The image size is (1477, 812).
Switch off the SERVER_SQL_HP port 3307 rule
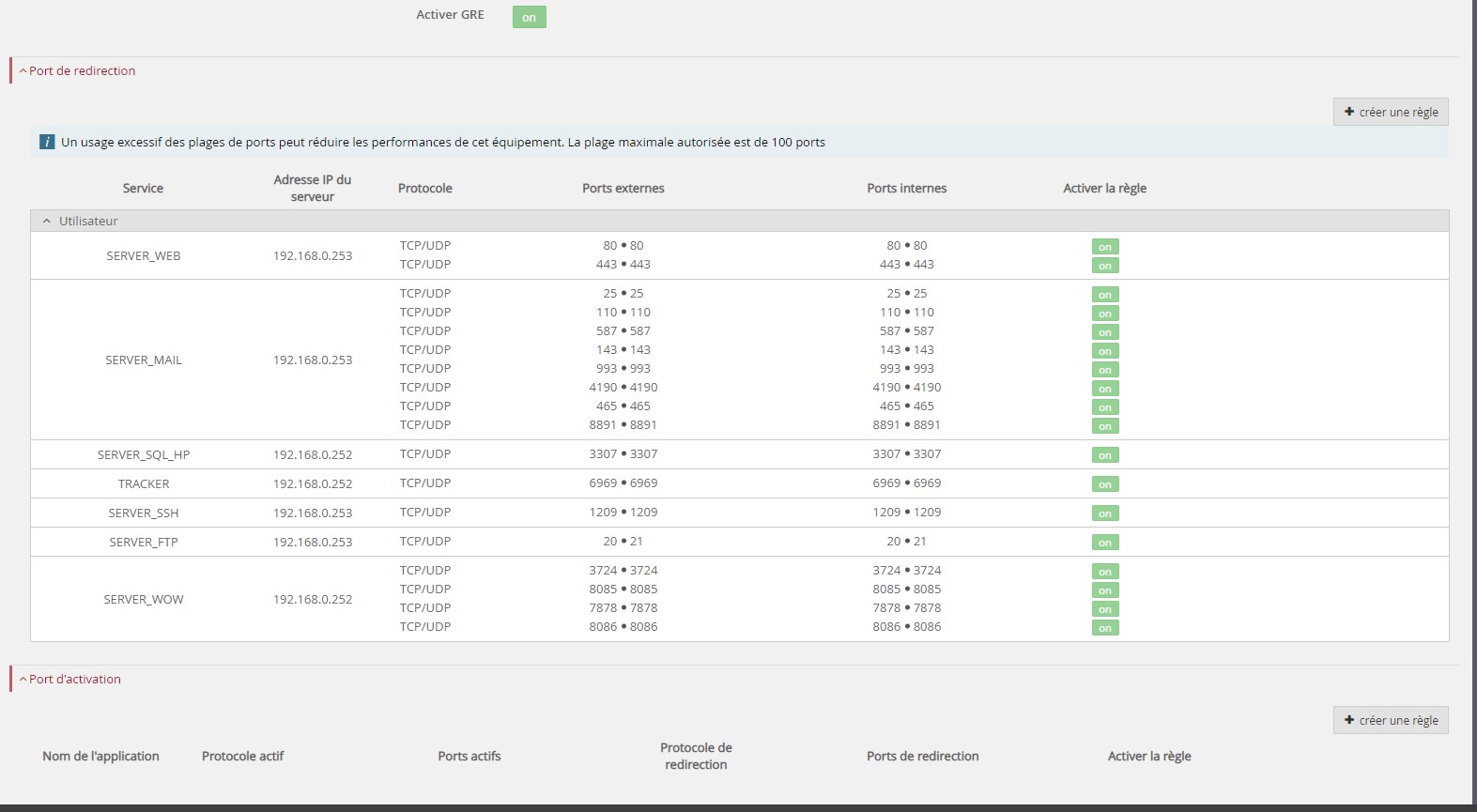point(1105,455)
